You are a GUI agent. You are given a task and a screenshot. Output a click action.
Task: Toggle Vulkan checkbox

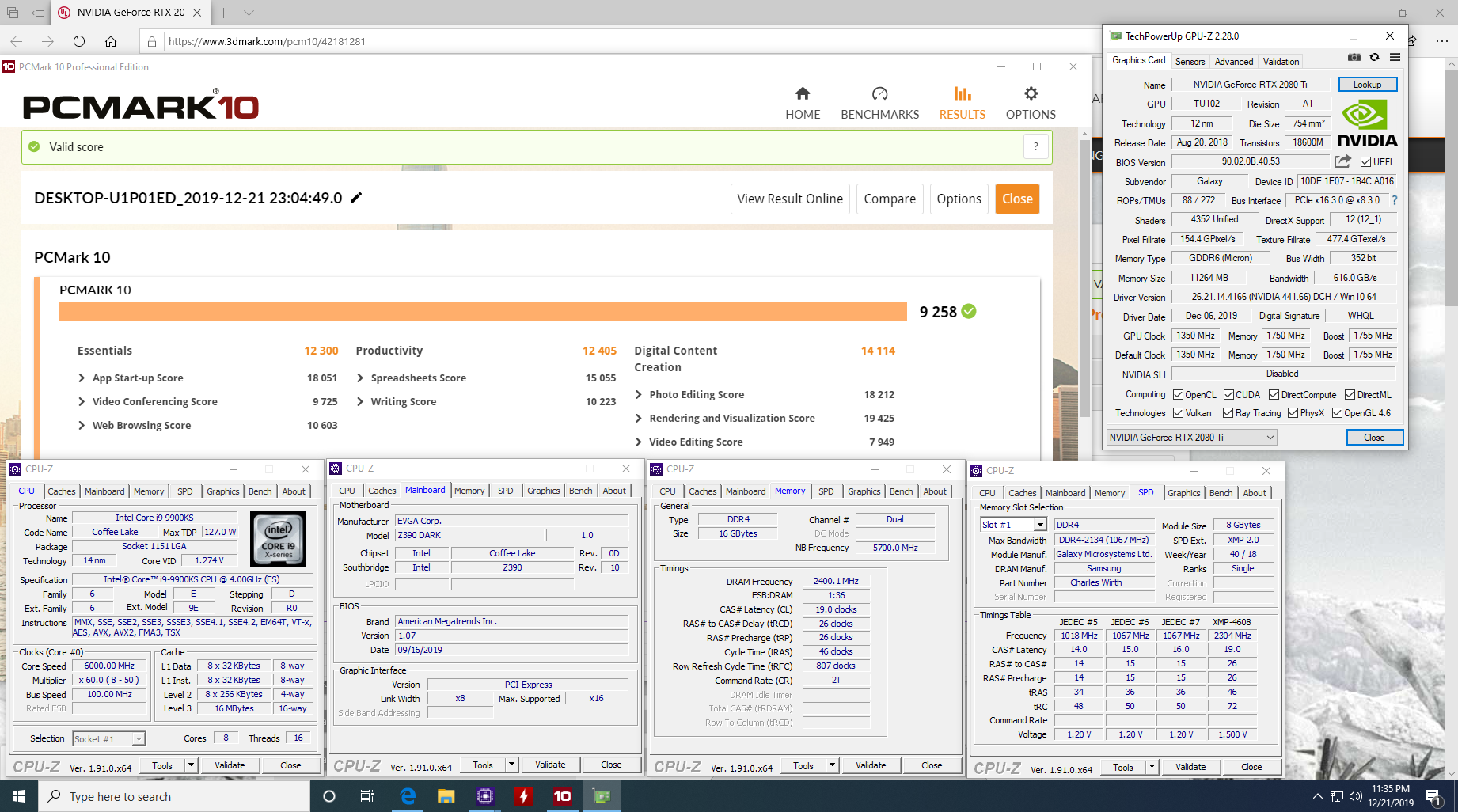(x=1178, y=412)
